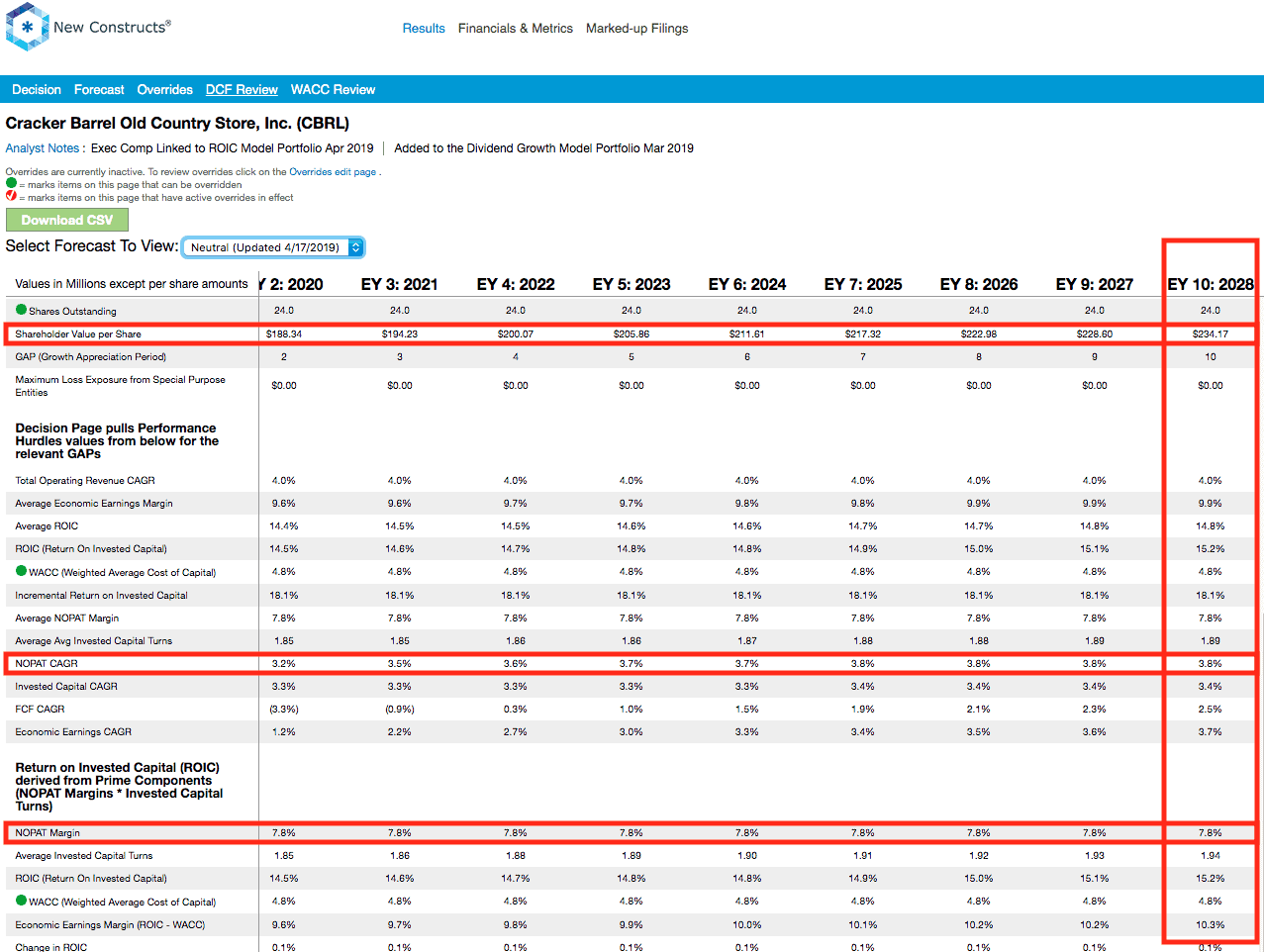This screenshot has width=1264, height=952.
Task: Select the Decision menu item
Action: point(37,89)
